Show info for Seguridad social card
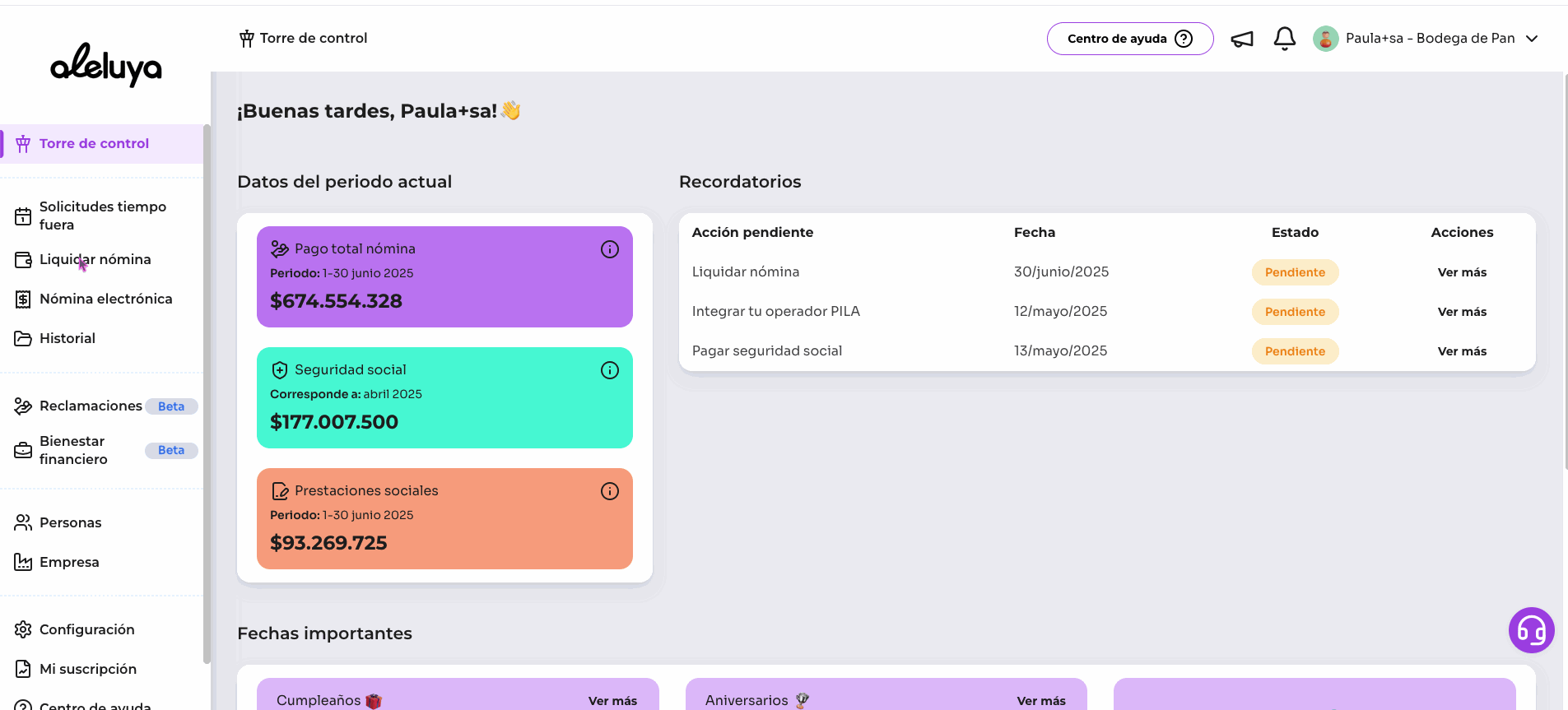The width and height of the screenshot is (1568, 710). pos(609,370)
